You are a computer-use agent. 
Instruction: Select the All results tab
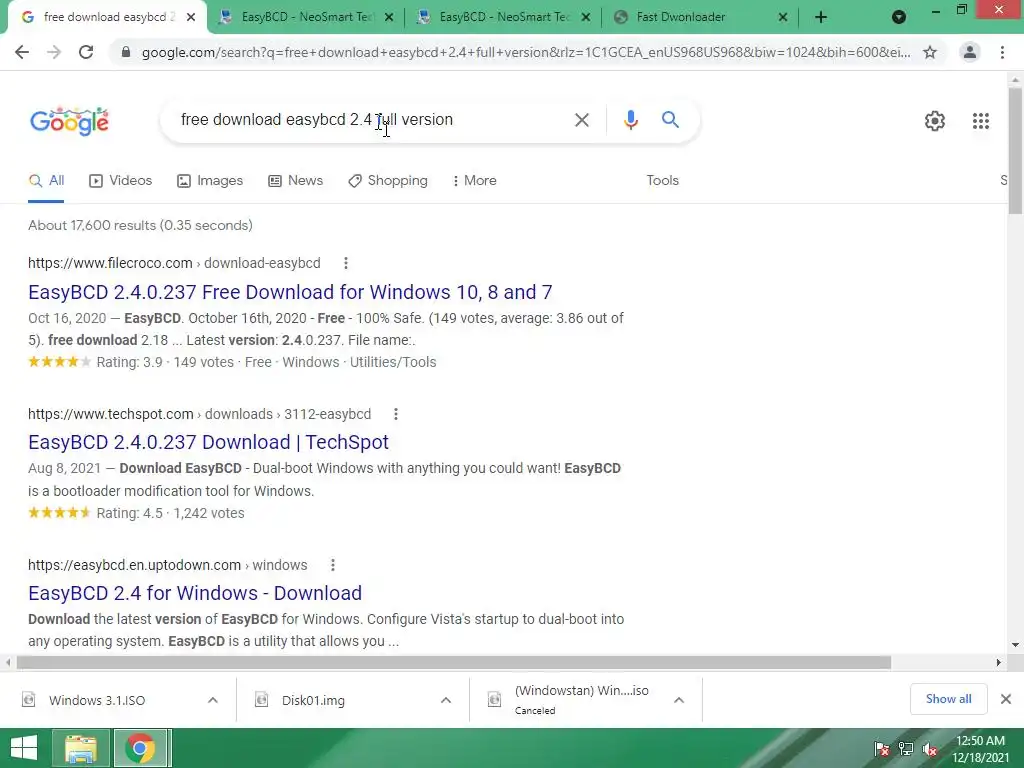(x=46, y=180)
